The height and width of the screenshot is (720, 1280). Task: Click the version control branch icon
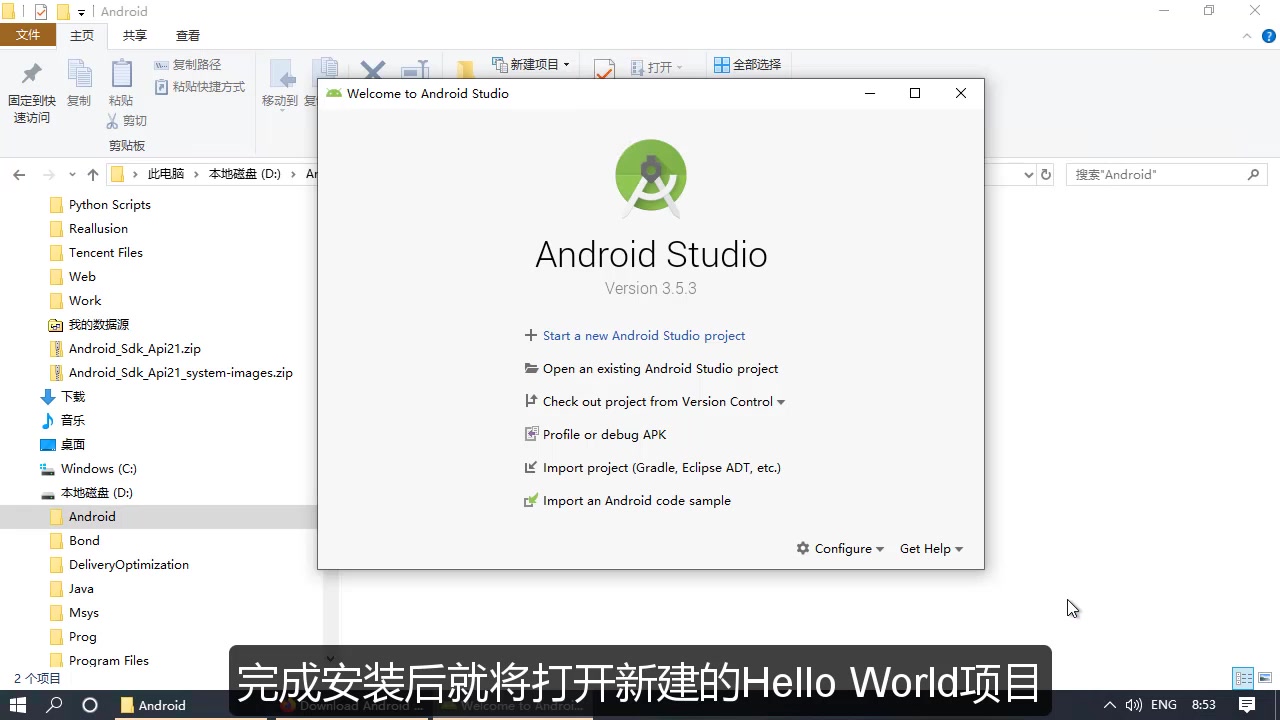(531, 402)
